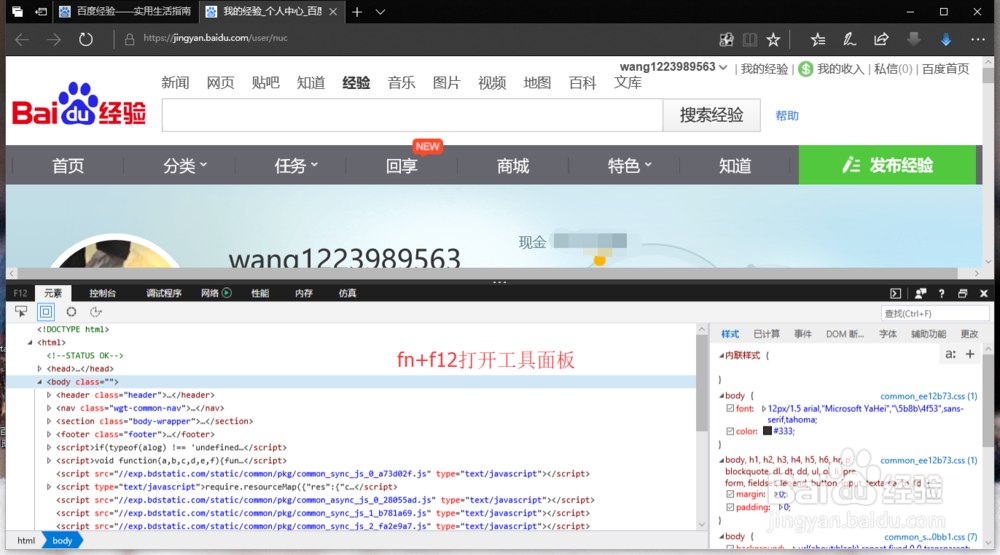The image size is (1000, 555).
Task: Show DevTools console toggle icon
Action: click(x=895, y=293)
